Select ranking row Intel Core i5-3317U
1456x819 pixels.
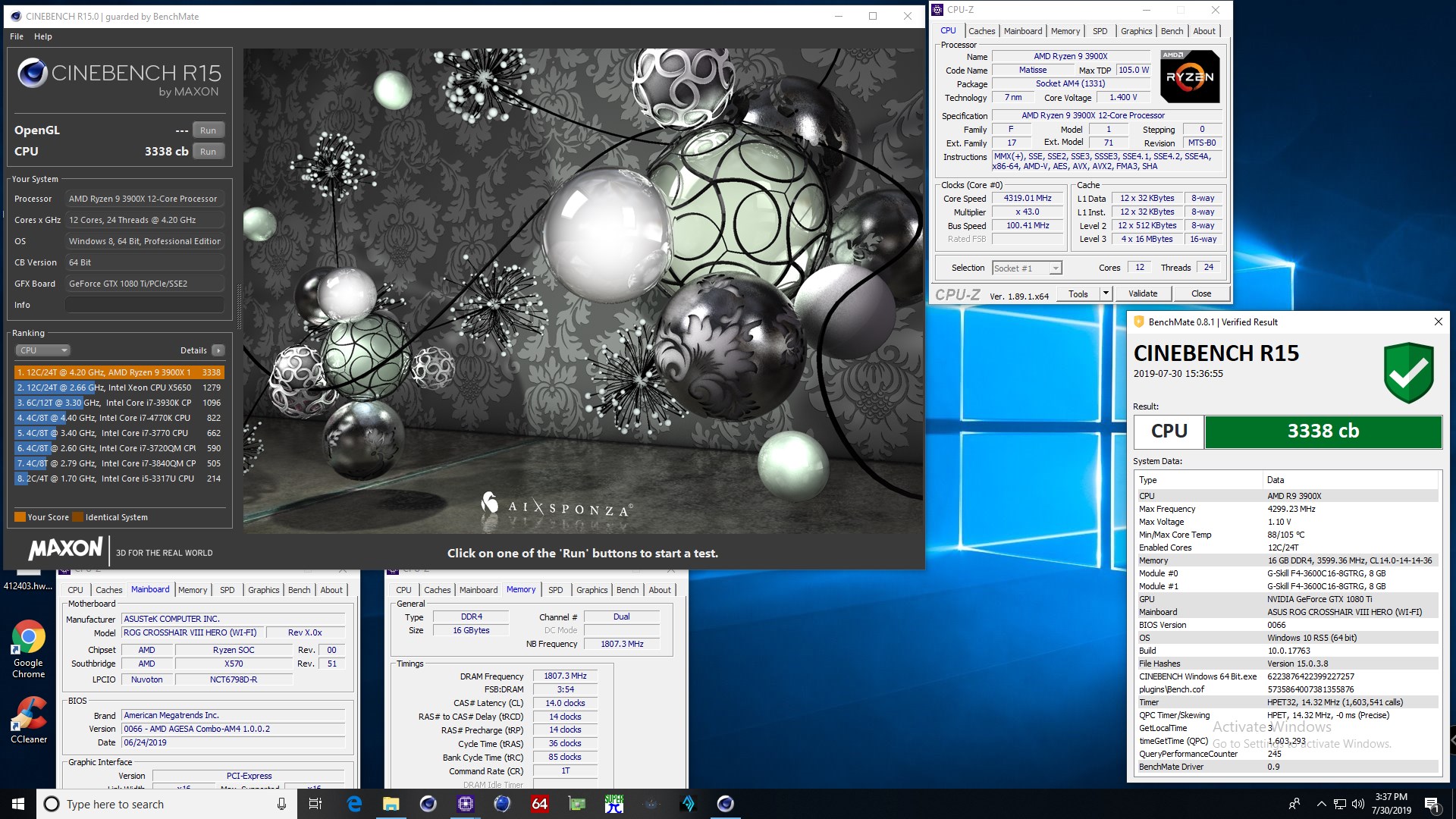pos(119,479)
